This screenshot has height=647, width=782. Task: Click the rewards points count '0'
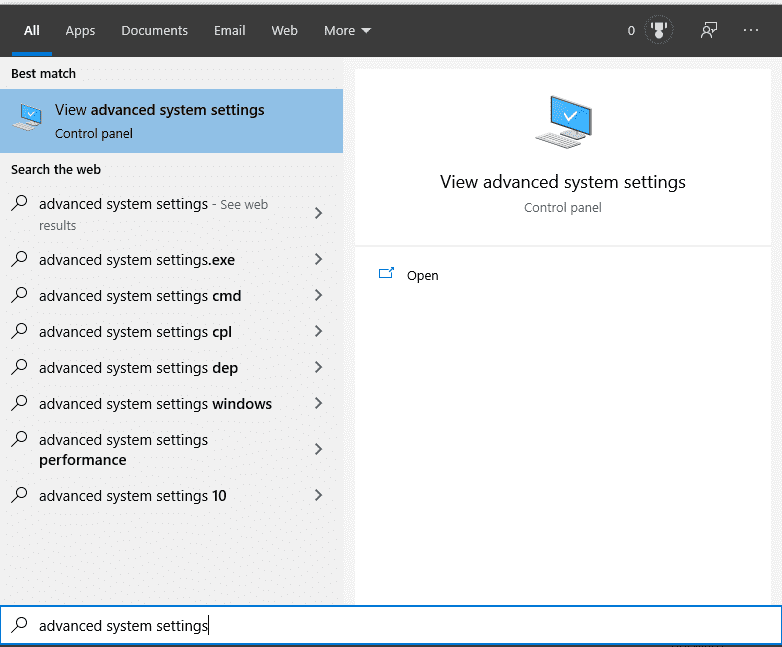[631, 31]
